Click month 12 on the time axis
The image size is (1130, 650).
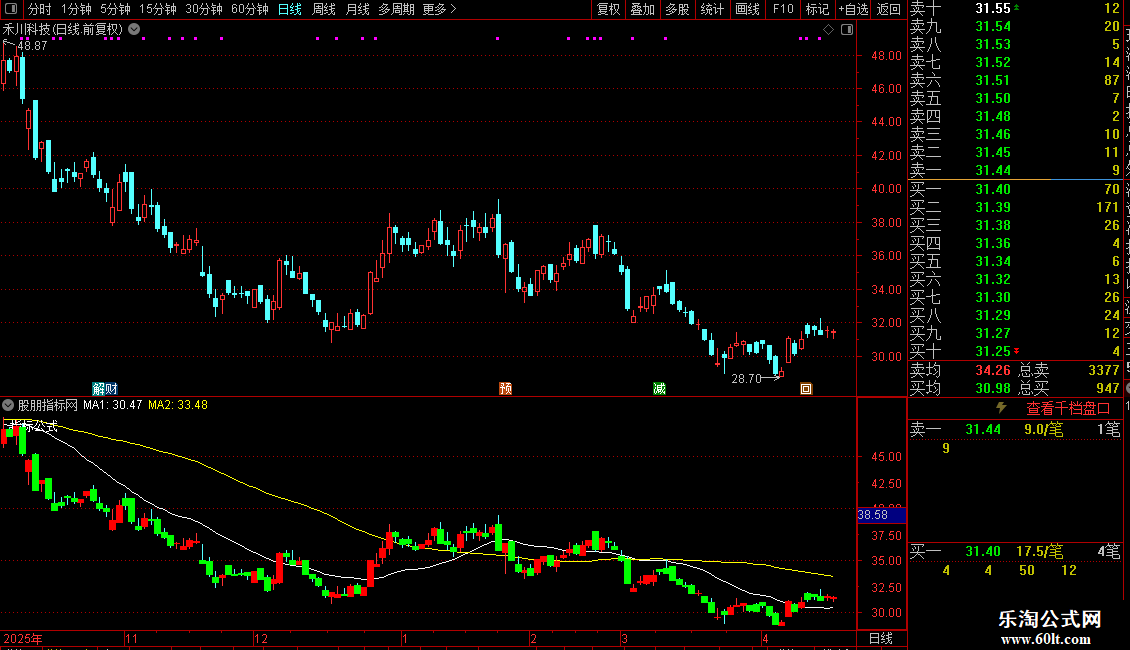[261, 638]
